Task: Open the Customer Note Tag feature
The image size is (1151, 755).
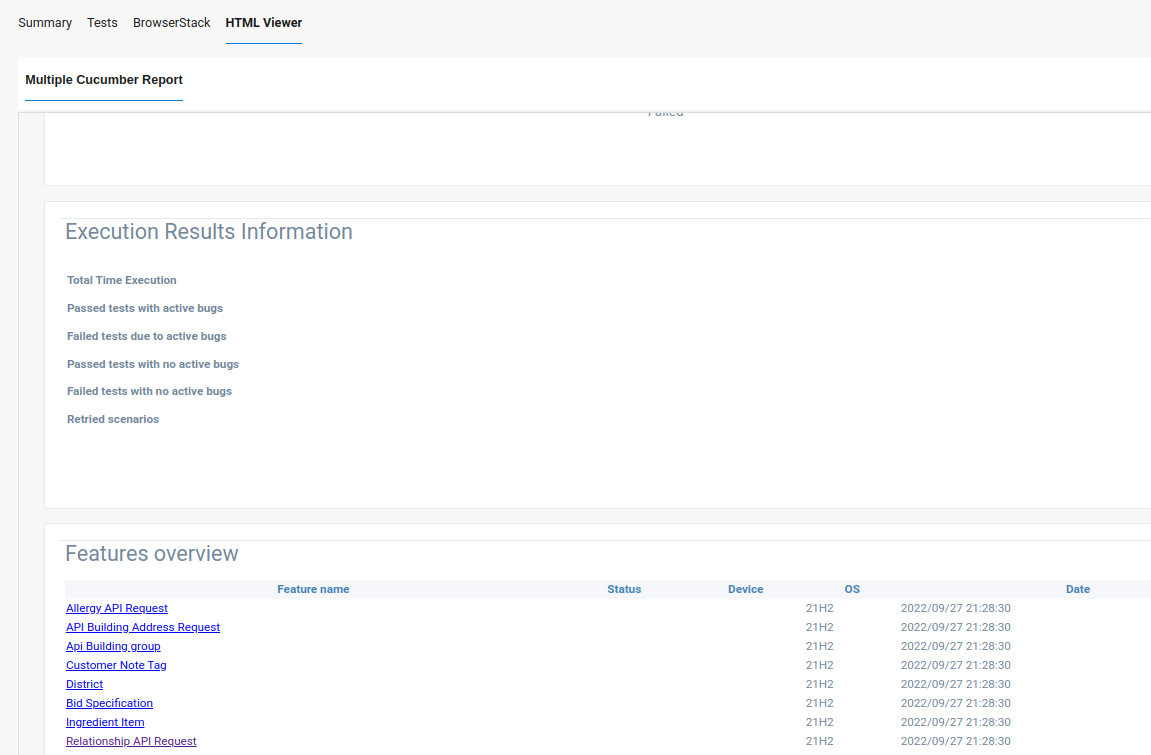Action: (x=116, y=665)
